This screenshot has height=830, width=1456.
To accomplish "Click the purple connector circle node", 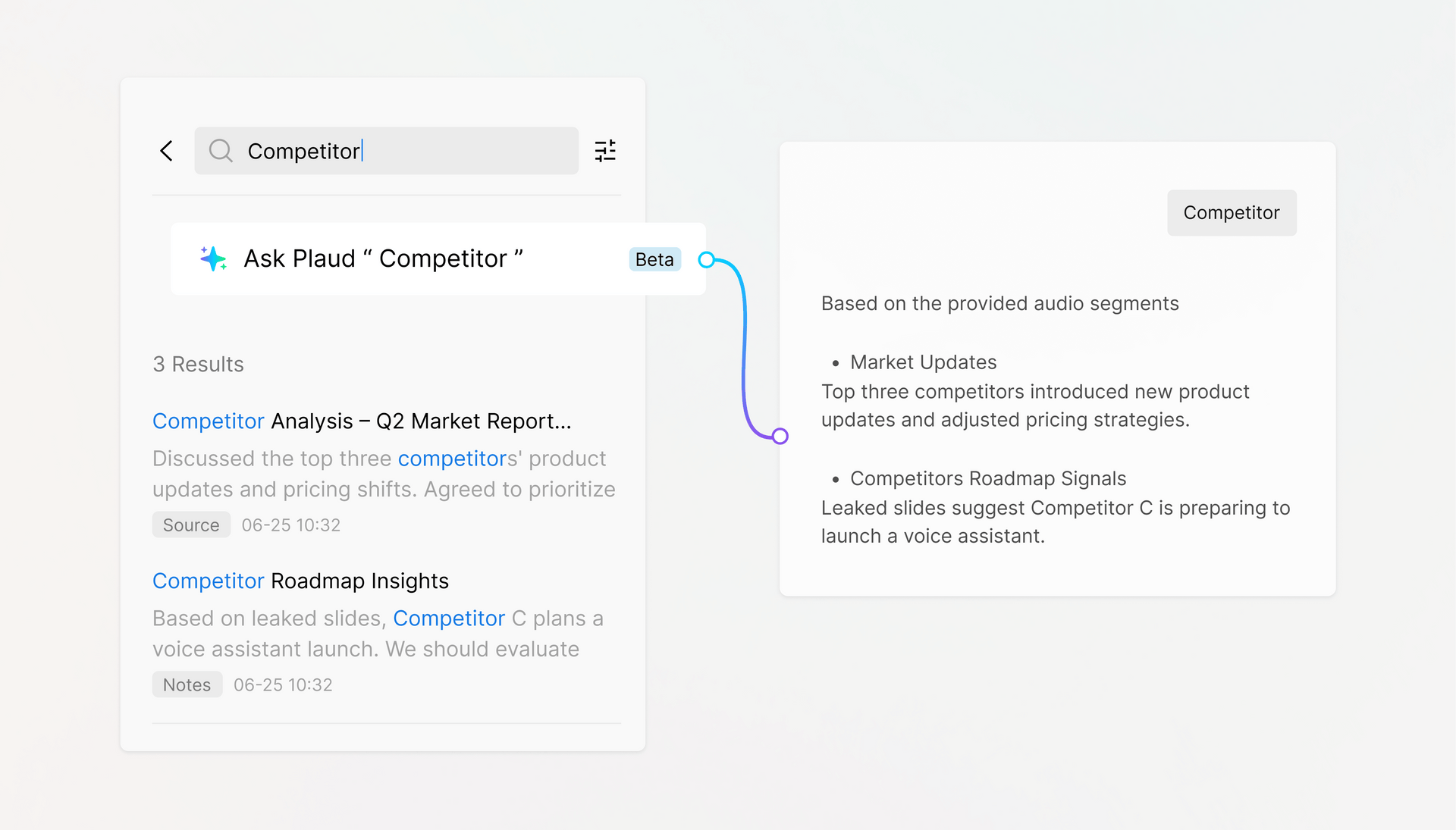I will [x=780, y=436].
